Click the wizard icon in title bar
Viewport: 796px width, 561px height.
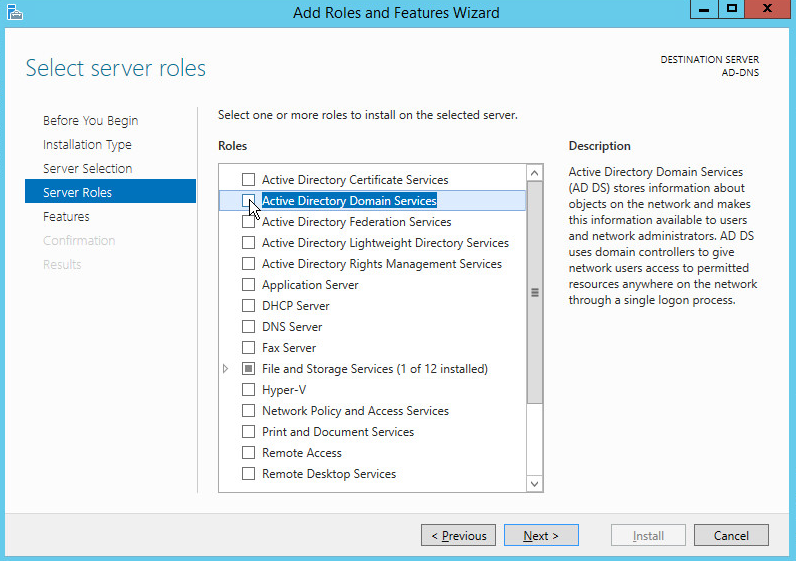[14, 12]
